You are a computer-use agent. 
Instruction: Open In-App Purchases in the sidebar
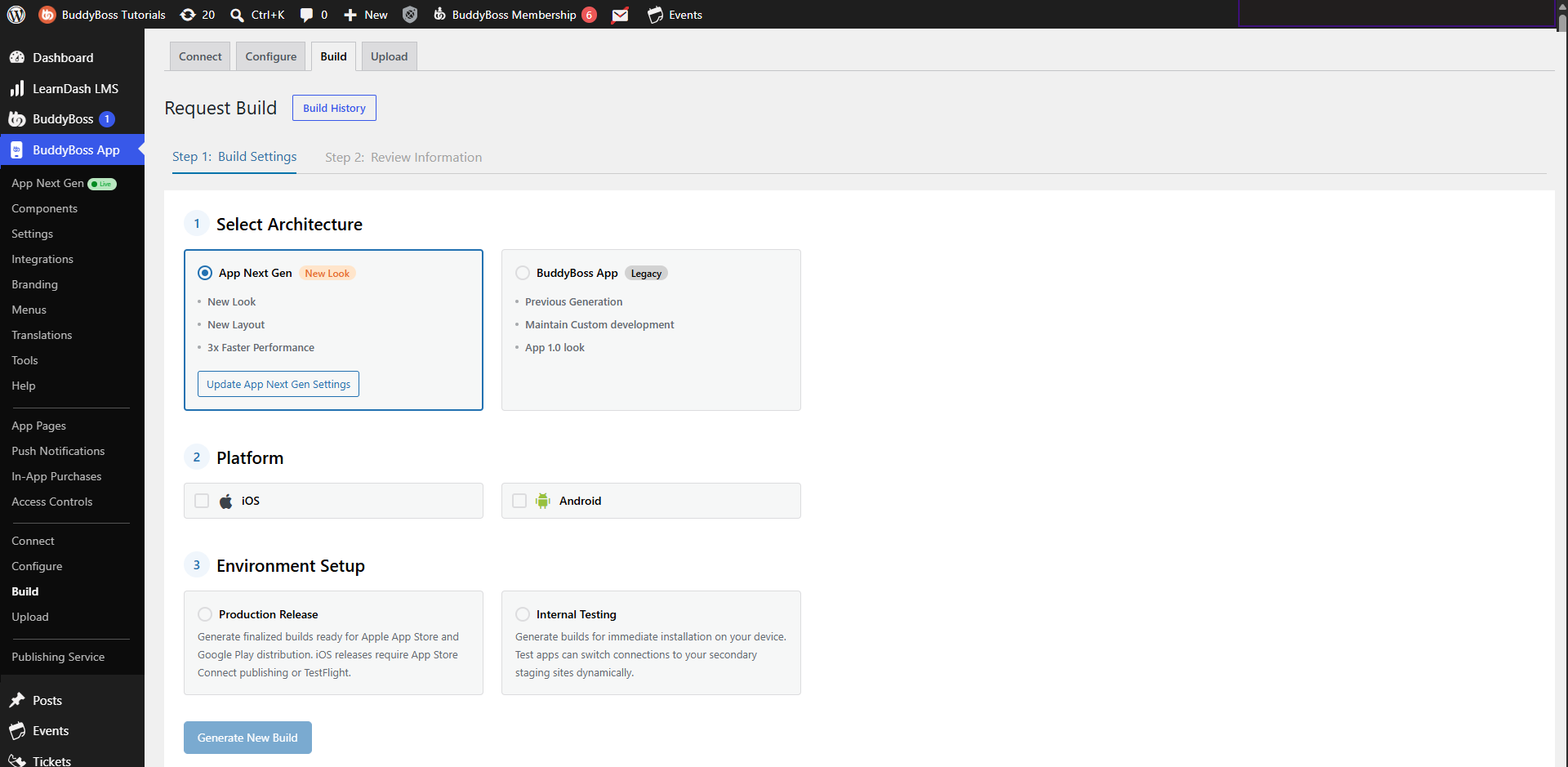coord(56,476)
